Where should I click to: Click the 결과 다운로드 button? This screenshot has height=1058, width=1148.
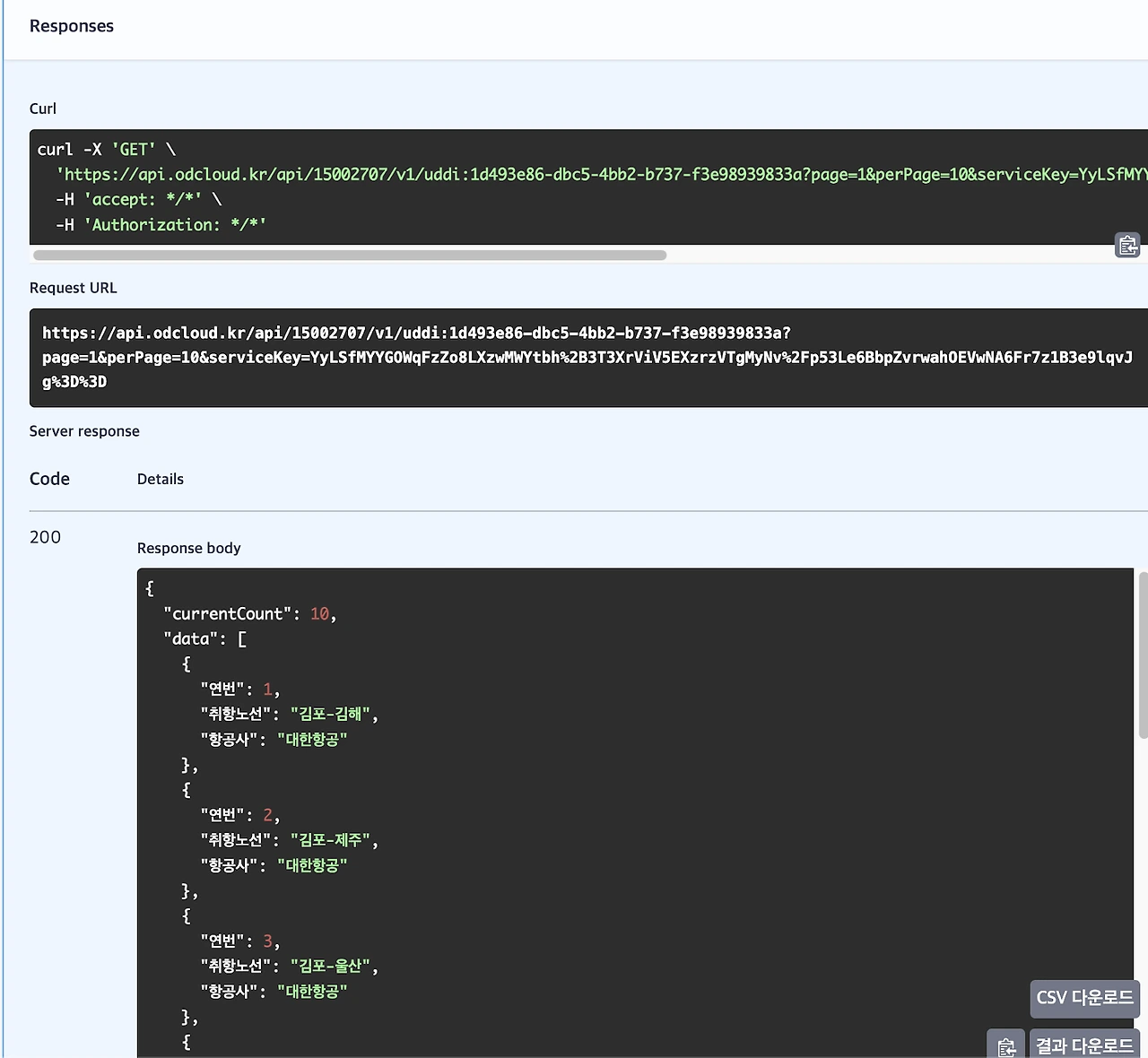(x=1084, y=1045)
